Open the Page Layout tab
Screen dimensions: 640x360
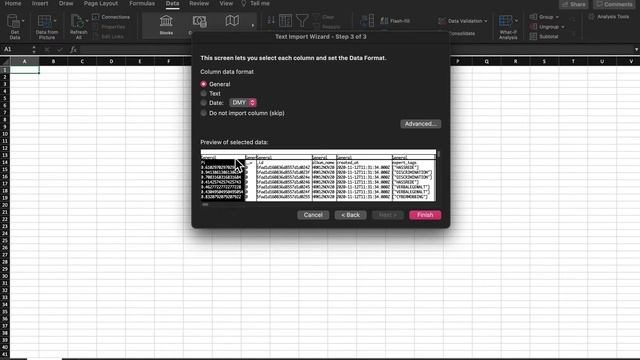pyautogui.click(x=101, y=3)
